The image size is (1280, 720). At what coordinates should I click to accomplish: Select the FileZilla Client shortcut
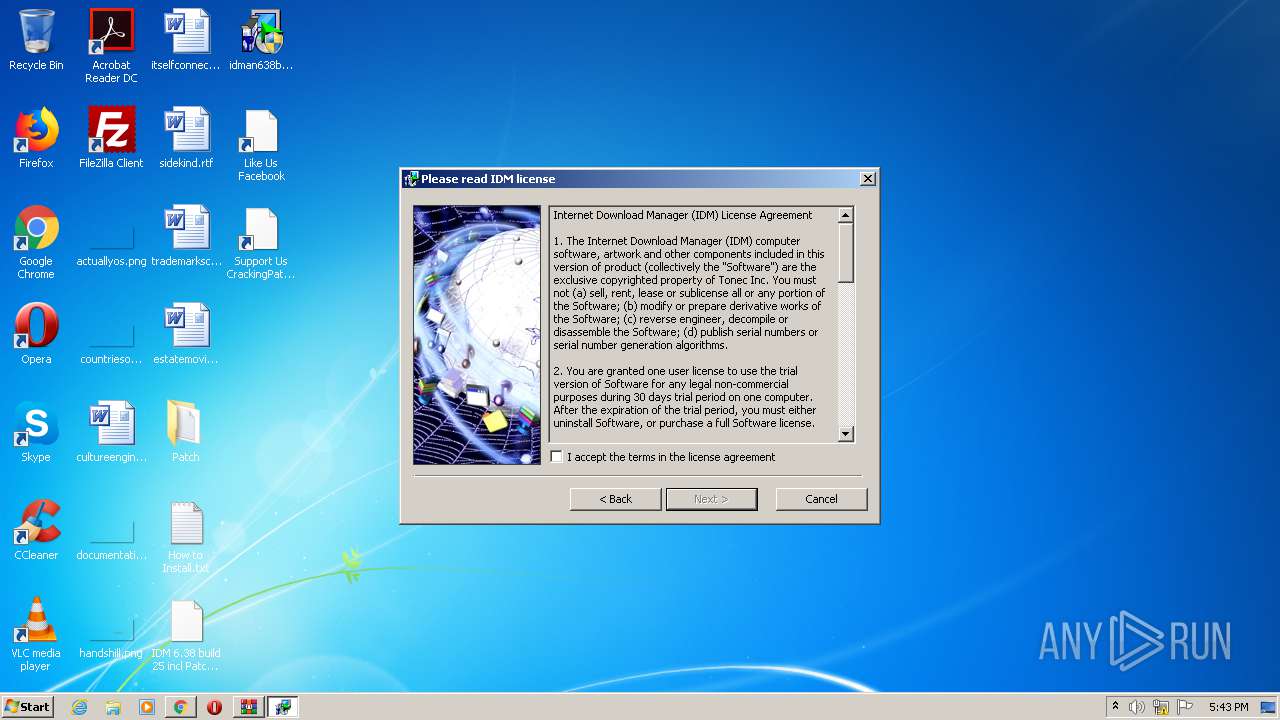(111, 139)
